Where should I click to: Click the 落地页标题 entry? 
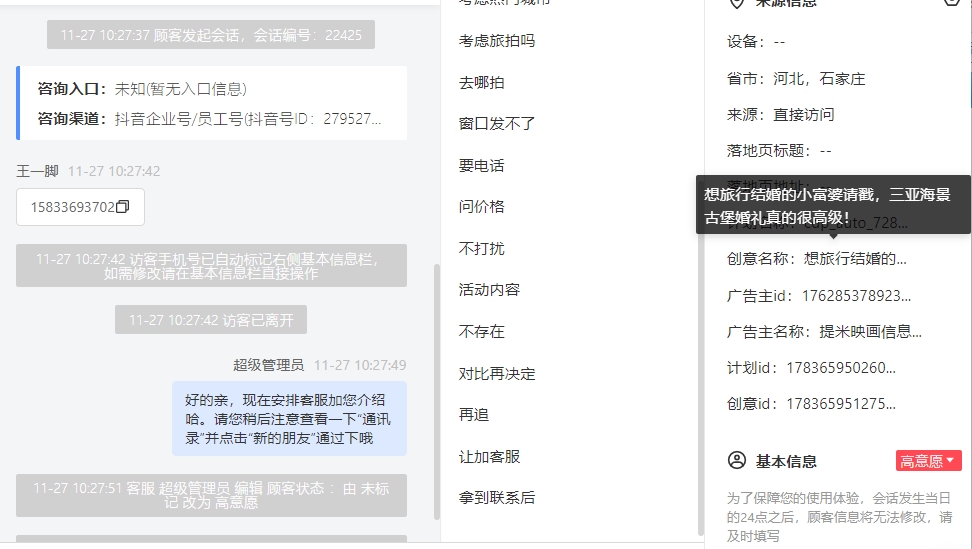click(x=779, y=151)
